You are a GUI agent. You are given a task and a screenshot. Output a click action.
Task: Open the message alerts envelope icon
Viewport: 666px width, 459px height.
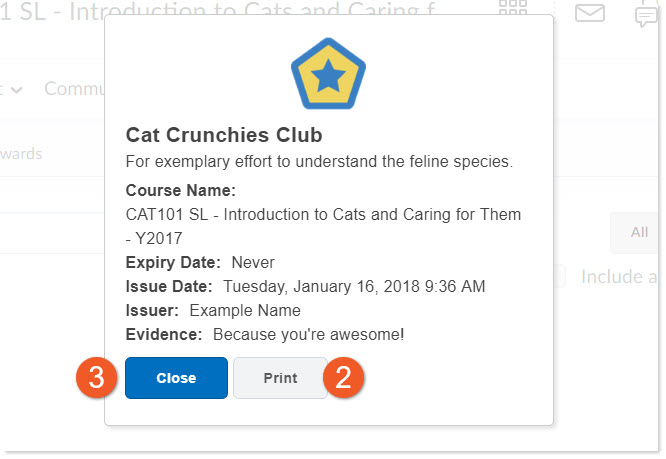click(x=590, y=13)
